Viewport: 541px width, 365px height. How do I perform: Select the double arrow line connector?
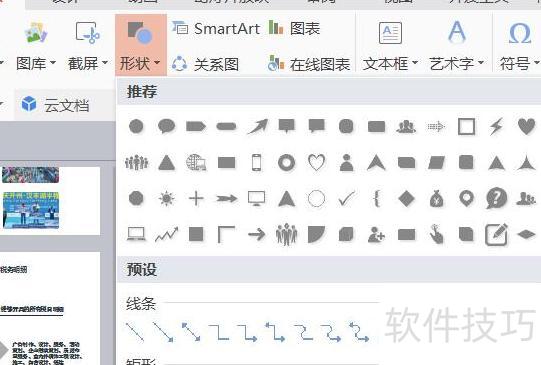pyautogui.click(x=191, y=332)
